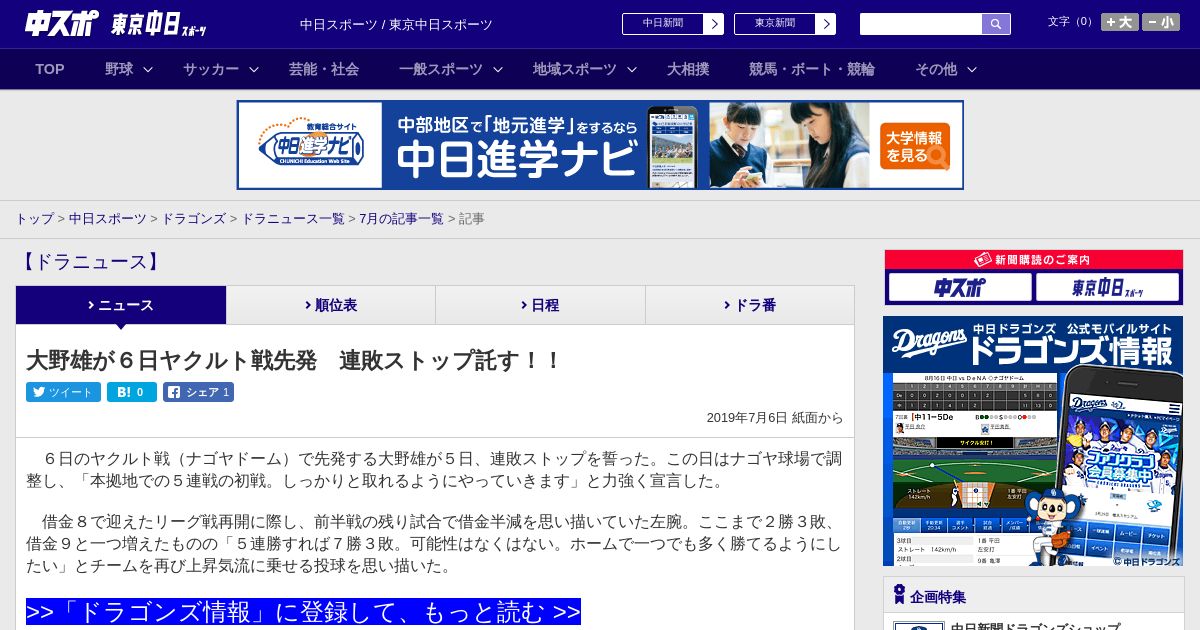The height and width of the screenshot is (630, 1200).
Task: Click the date 2019年7月6日 紙面から
Action: pos(775,418)
